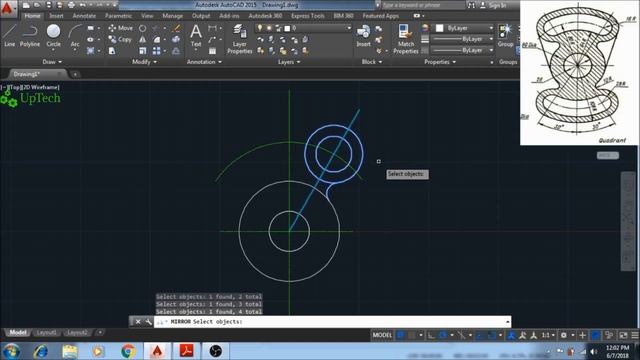Open the linetype ByLayer dropdown

coord(463,50)
